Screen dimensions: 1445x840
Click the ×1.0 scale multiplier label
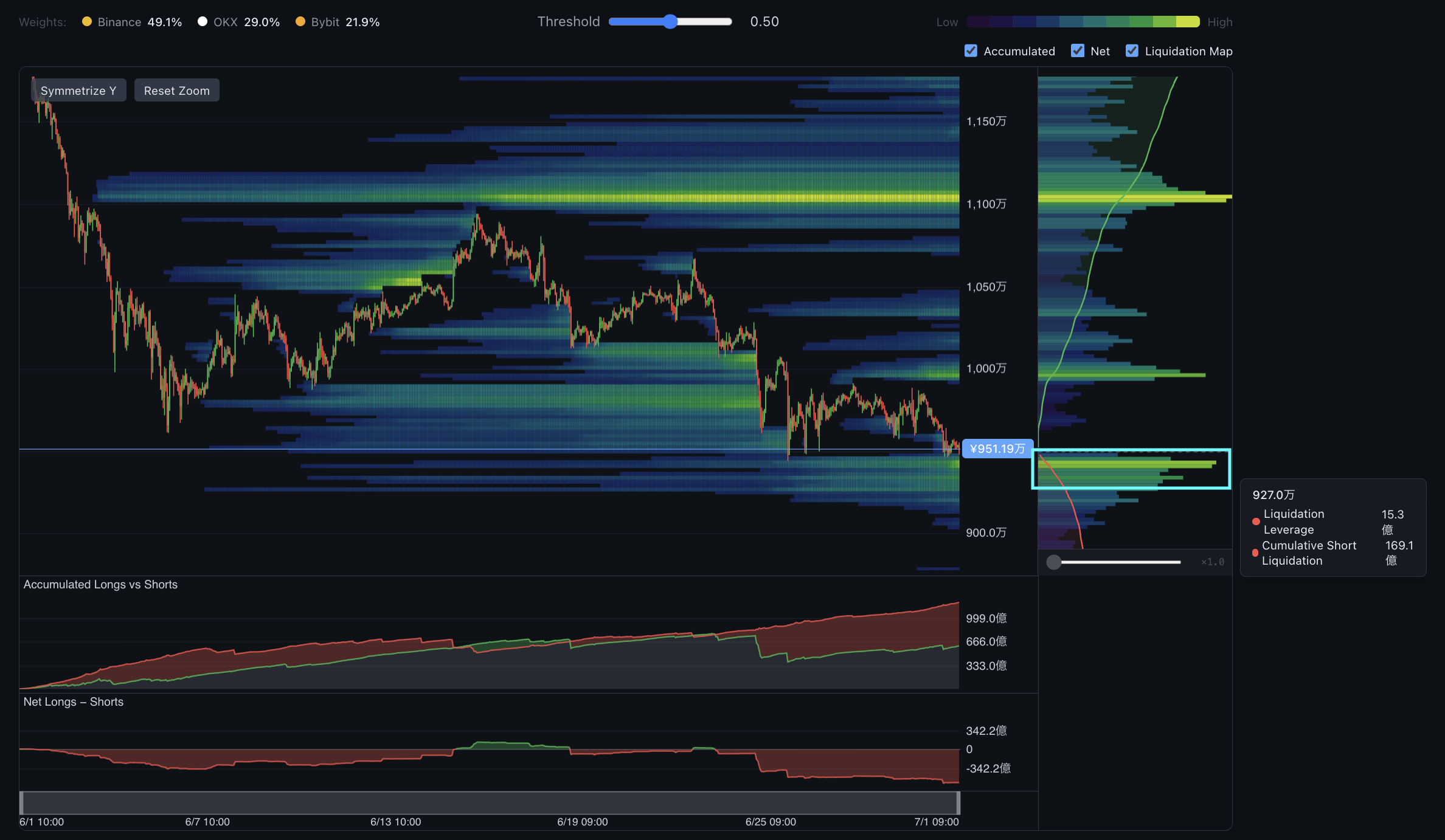pos(1213,562)
